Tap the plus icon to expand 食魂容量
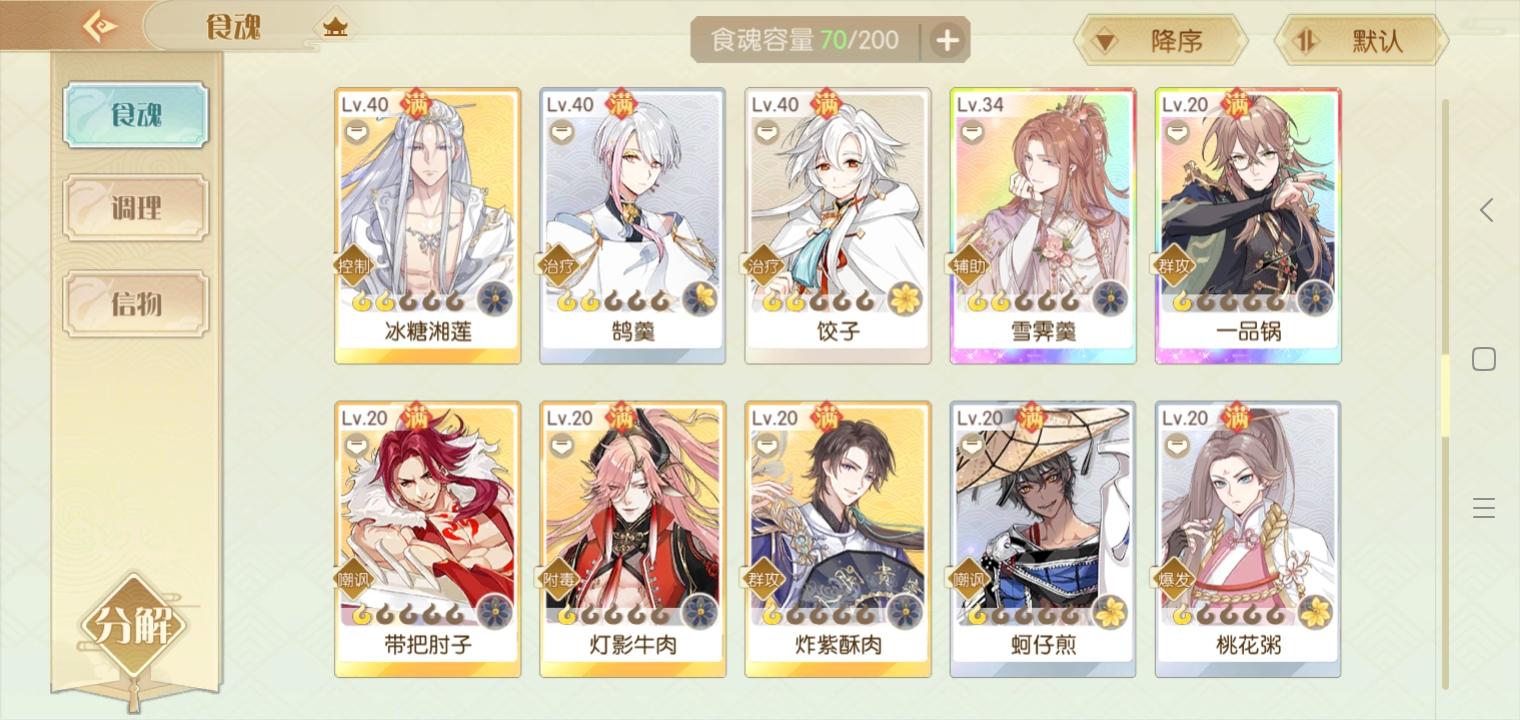The width and height of the screenshot is (1520, 720). tap(946, 40)
